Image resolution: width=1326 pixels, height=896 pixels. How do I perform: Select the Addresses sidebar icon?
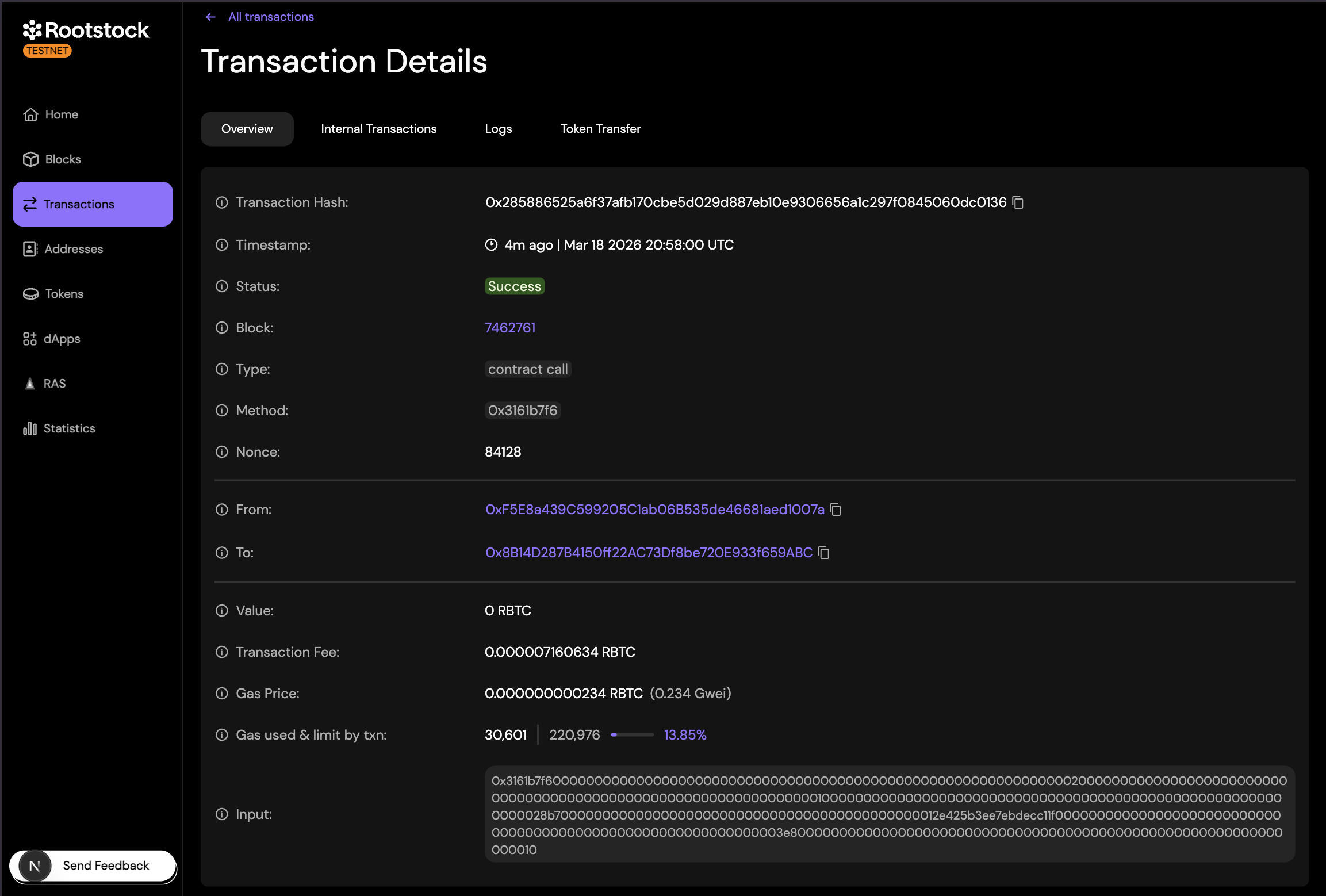30,249
